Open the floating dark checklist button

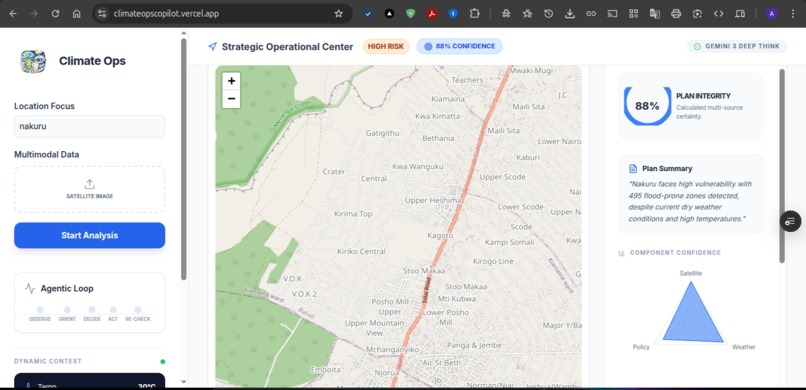(790, 221)
